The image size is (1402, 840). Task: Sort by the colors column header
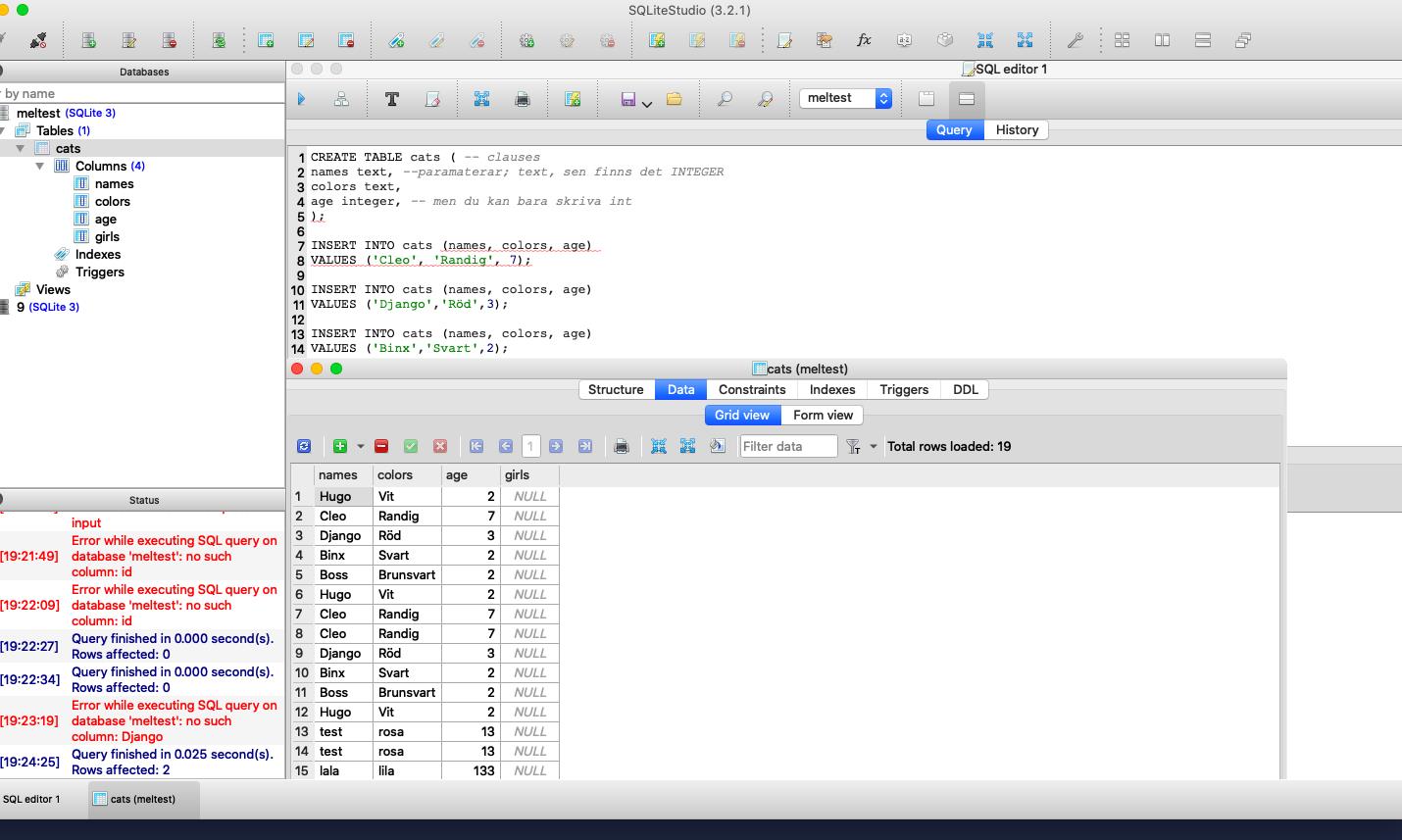(408, 474)
